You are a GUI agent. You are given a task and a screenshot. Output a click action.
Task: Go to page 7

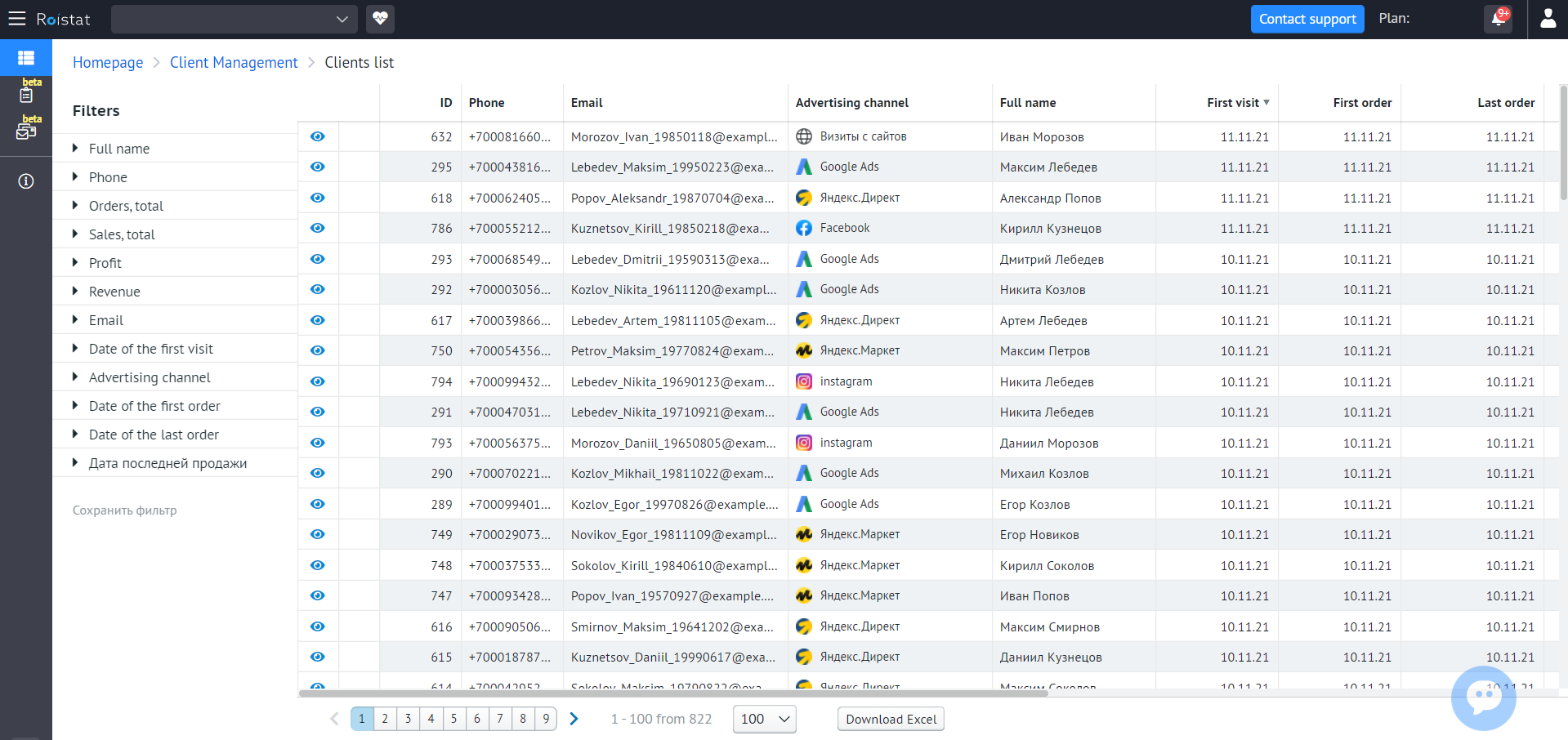tap(500, 719)
